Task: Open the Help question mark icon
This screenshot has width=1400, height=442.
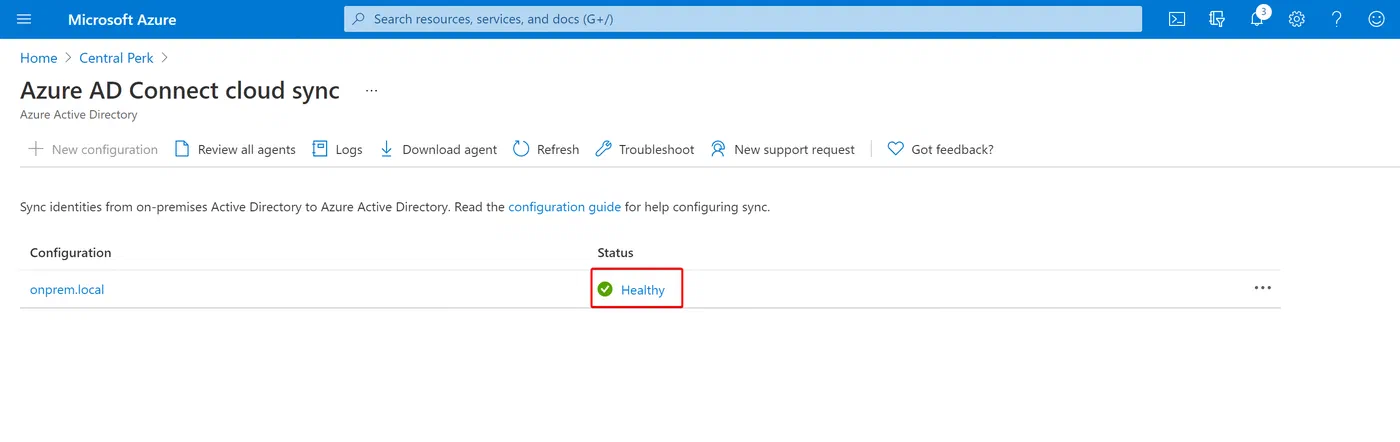Action: click(1337, 19)
